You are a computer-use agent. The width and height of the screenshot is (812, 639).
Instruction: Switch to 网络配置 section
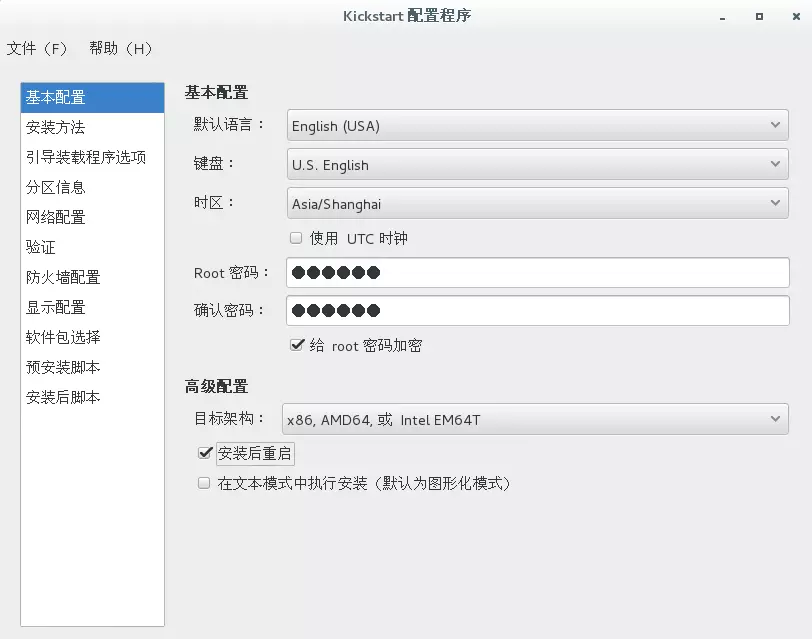(x=93, y=217)
